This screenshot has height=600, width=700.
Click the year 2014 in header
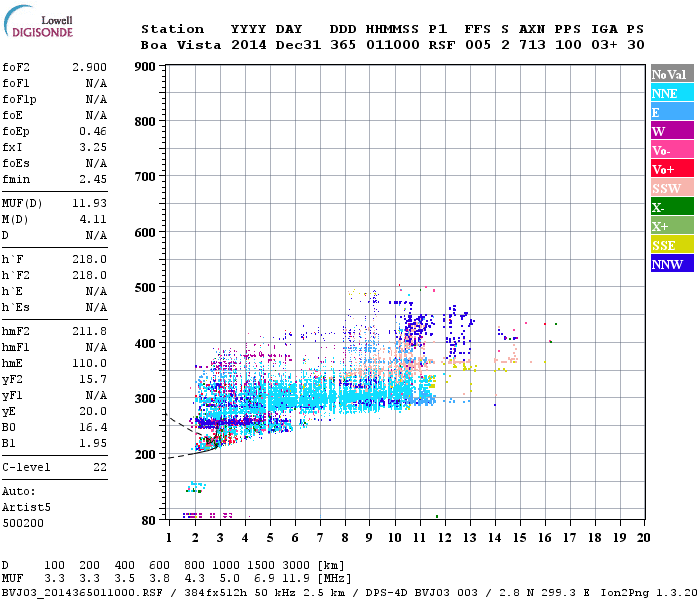point(249,45)
